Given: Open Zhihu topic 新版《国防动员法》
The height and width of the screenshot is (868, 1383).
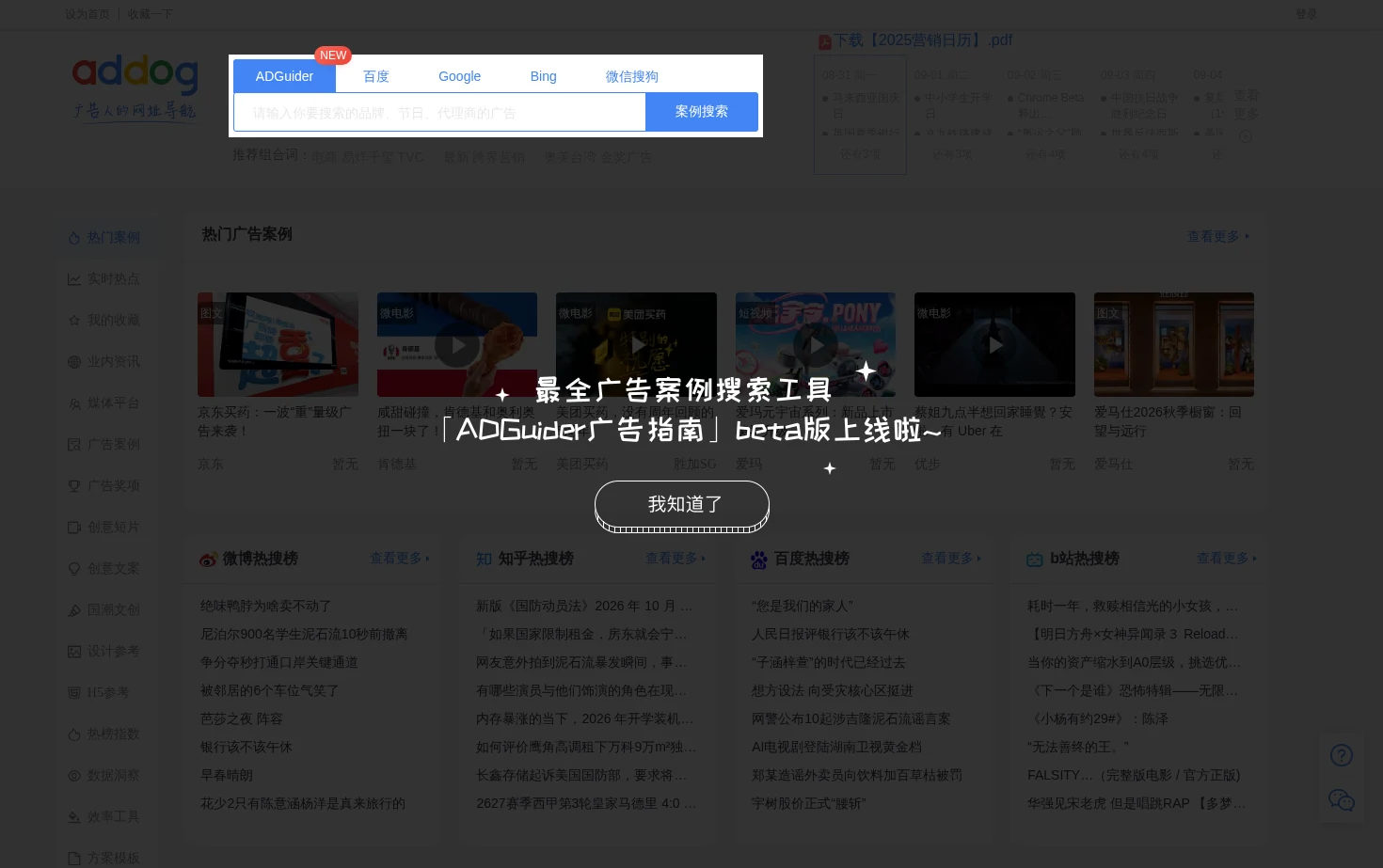Looking at the screenshot, I should tap(584, 607).
